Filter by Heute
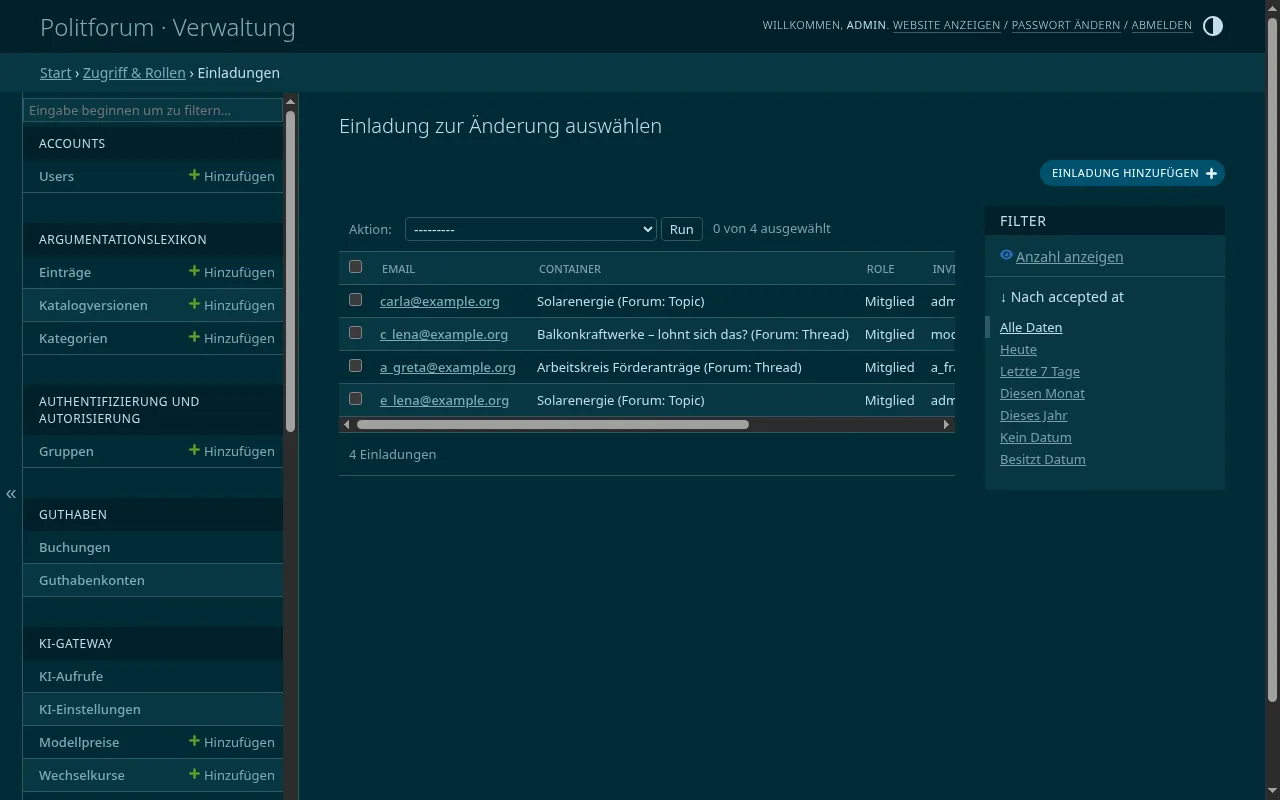Image resolution: width=1280 pixels, height=800 pixels. [x=1018, y=349]
